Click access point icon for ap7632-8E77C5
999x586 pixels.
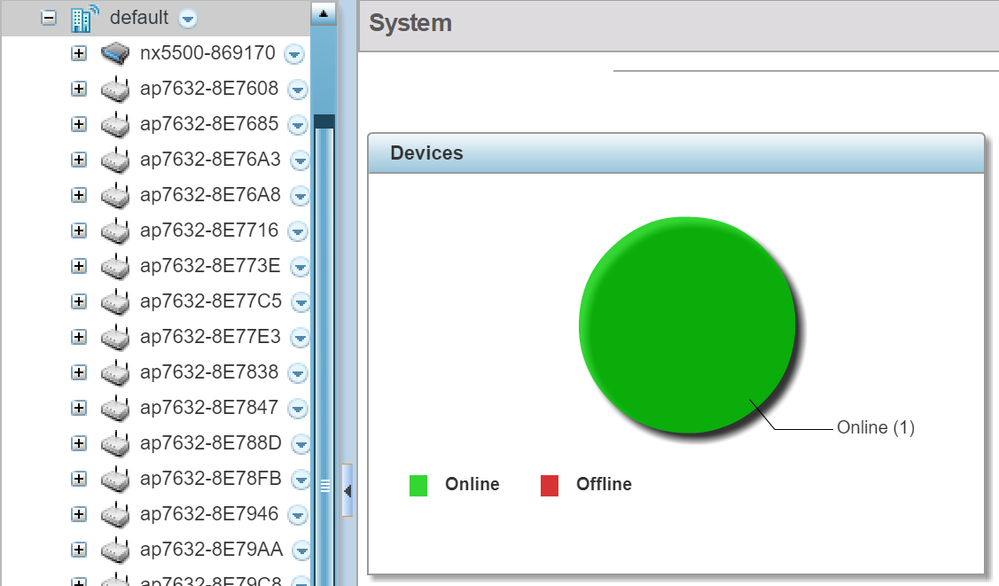pyautogui.click(x=115, y=302)
